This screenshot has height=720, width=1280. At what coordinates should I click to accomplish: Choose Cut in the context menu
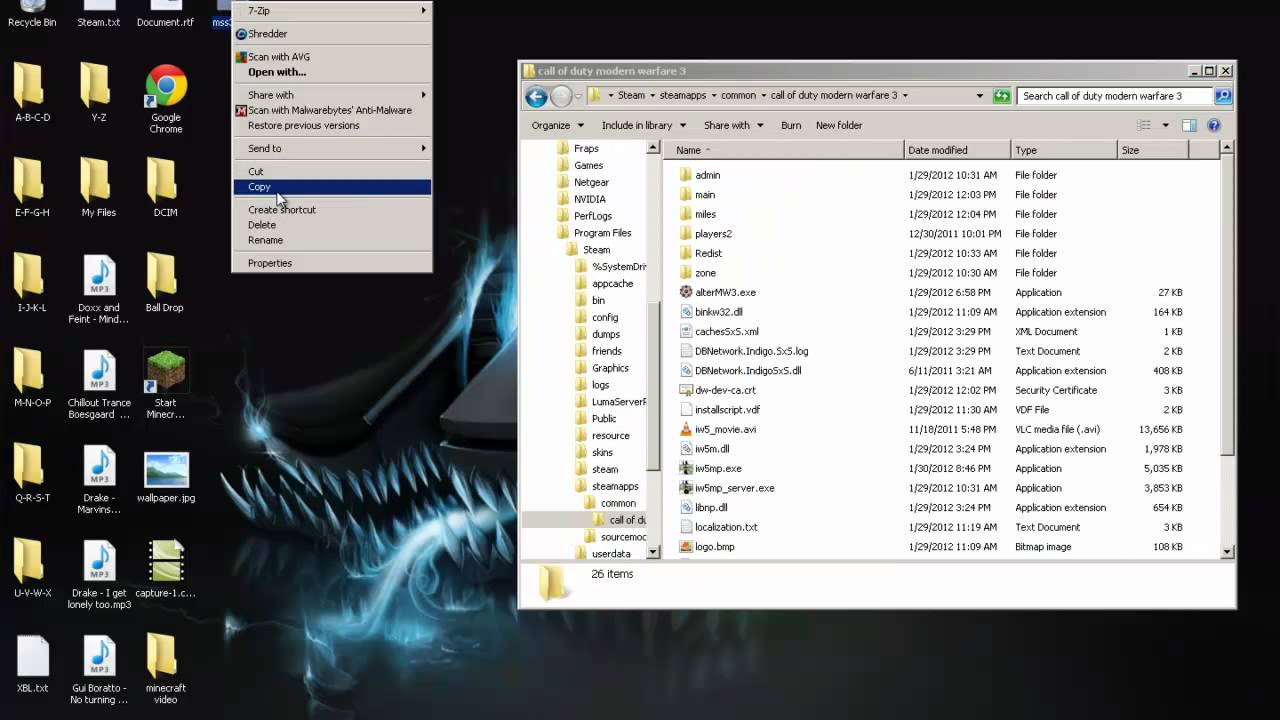pos(332,172)
